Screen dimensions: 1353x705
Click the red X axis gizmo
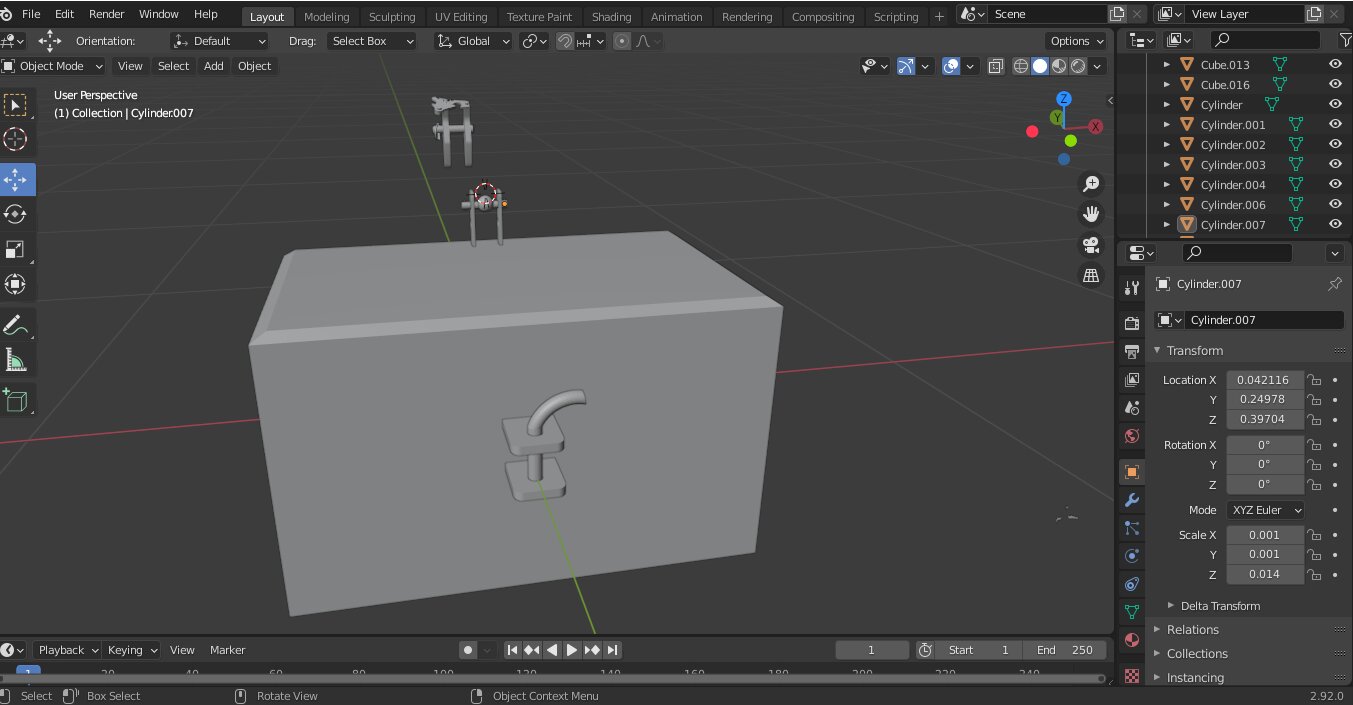tap(1096, 127)
